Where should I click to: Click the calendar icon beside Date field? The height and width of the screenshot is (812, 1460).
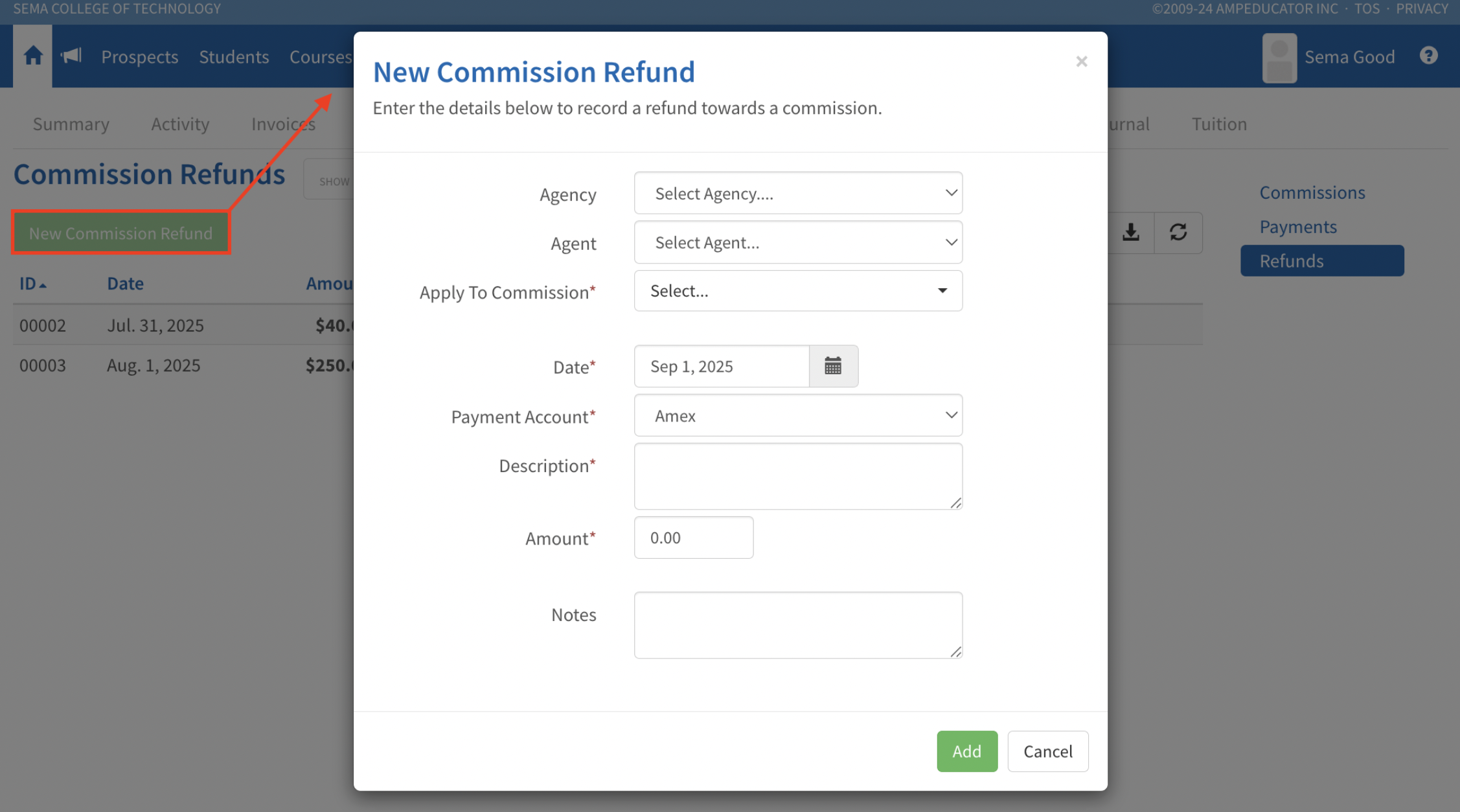833,367
